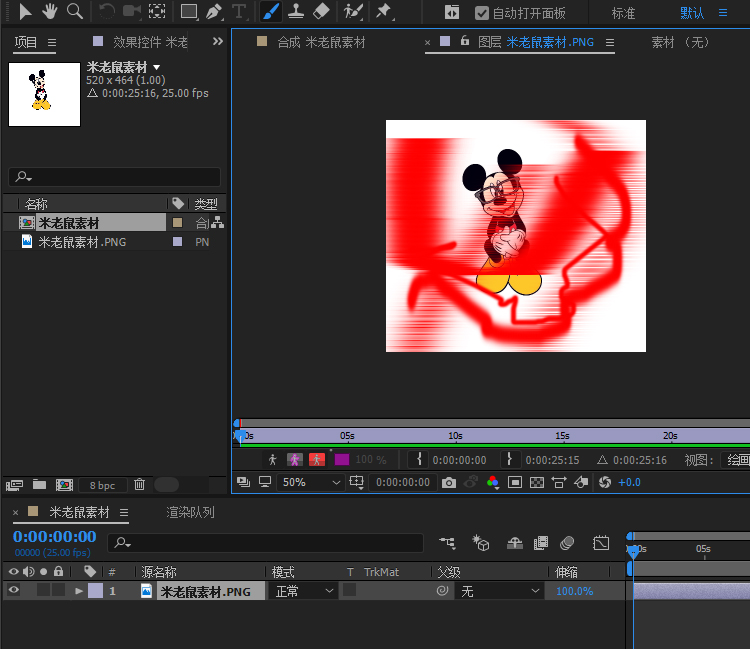Toggle the transparency grid icon
The width and height of the screenshot is (750, 649).
coord(537,483)
